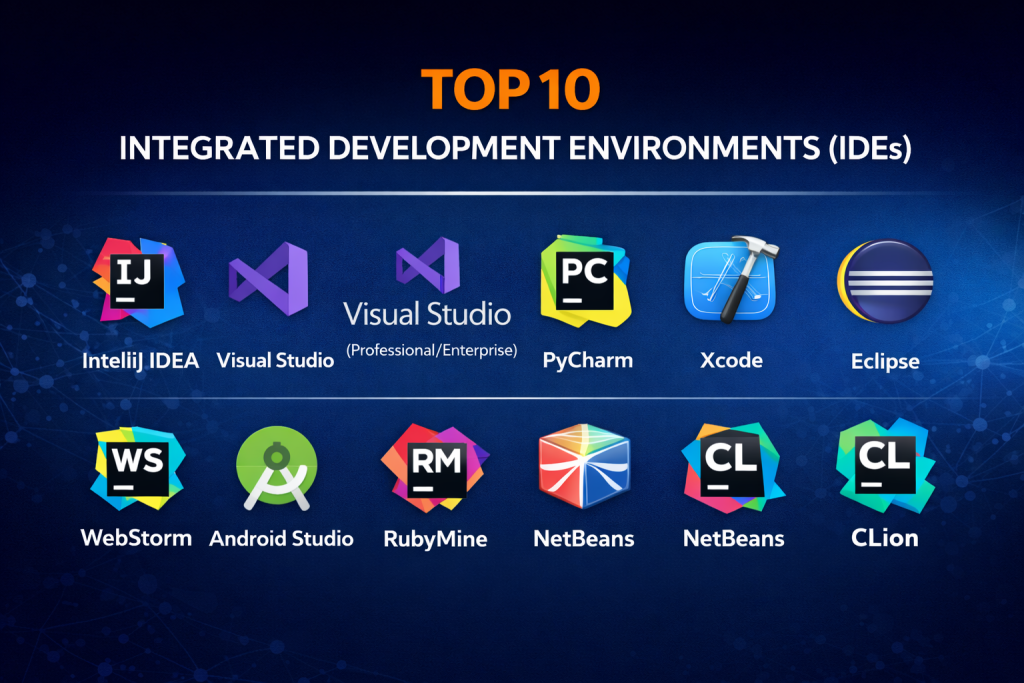Open the Xcode hammer icon
The height and width of the screenshot is (683, 1024).
coord(731,280)
